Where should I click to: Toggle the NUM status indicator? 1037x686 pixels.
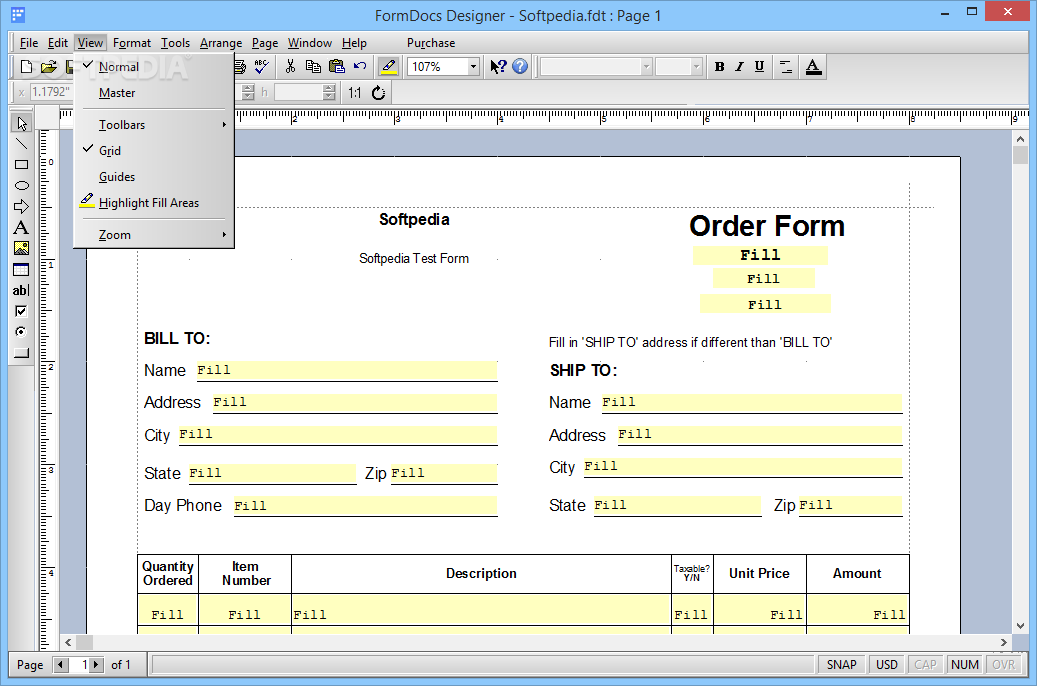[x=965, y=665]
